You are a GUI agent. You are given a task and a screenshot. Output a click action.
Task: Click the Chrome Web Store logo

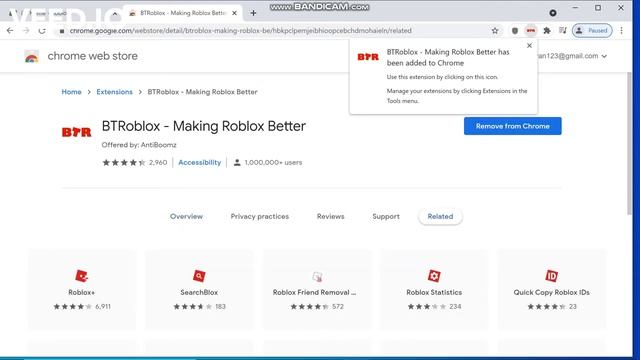31,56
